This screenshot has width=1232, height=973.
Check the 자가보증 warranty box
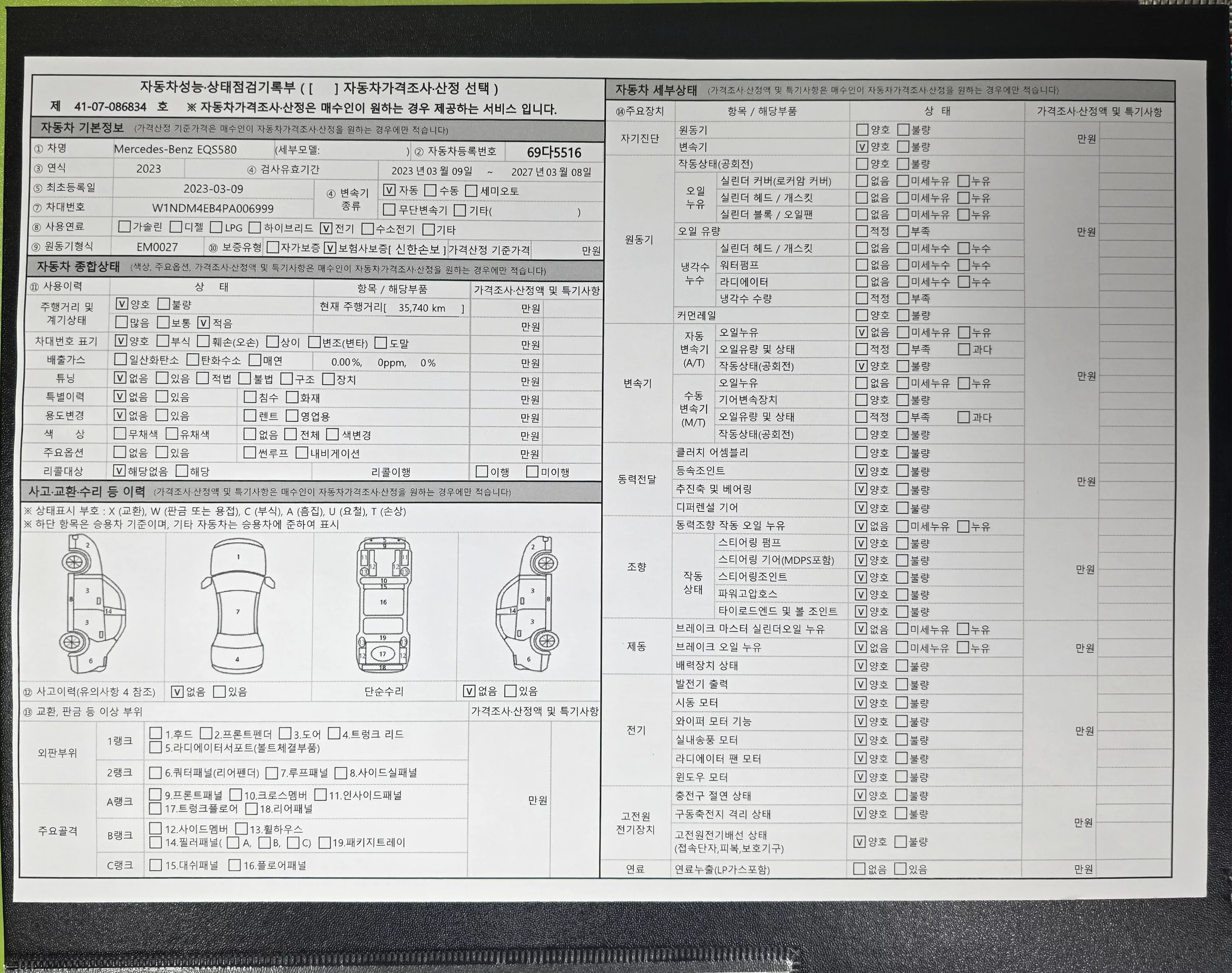(273, 247)
